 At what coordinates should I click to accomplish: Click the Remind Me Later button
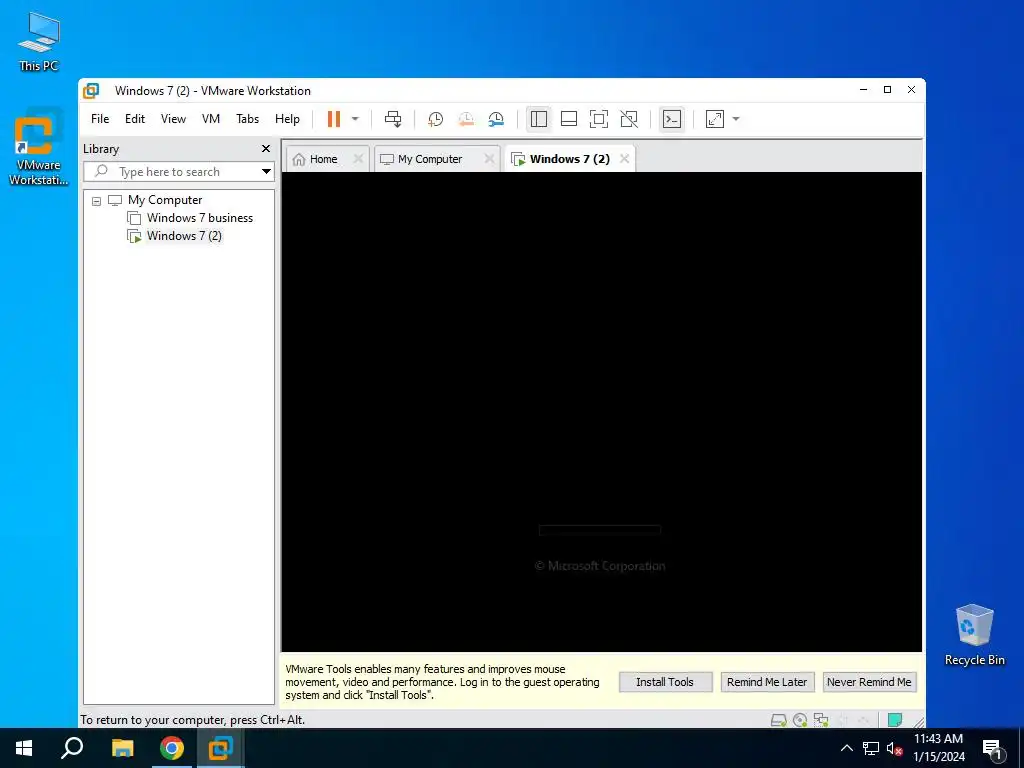(767, 682)
